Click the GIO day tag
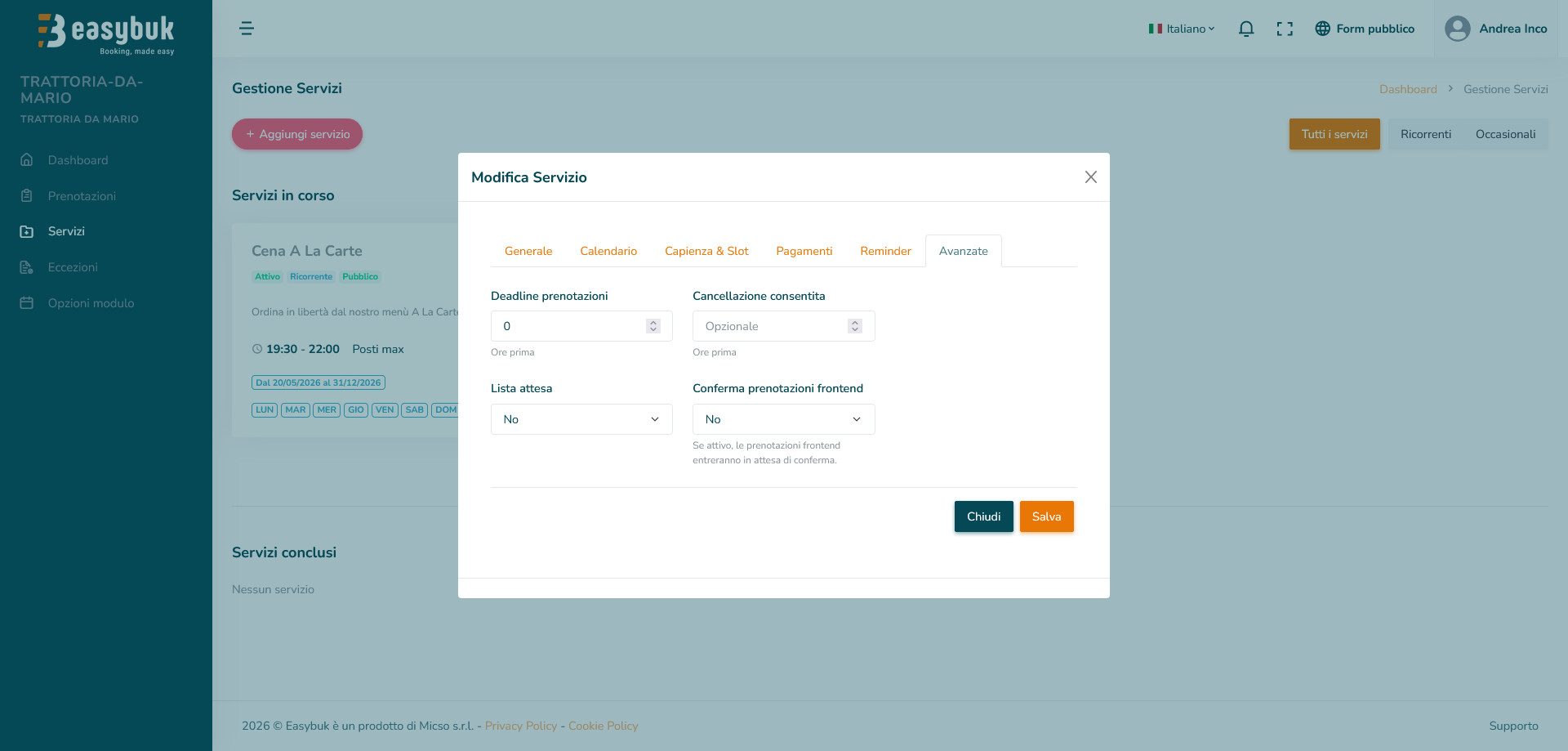Image resolution: width=1568 pixels, height=751 pixels. (356, 410)
